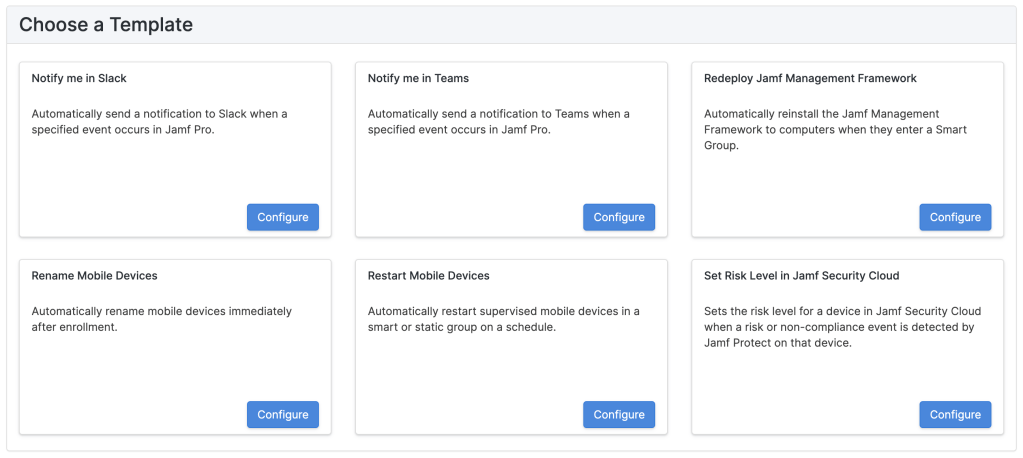The width and height of the screenshot is (1023, 458).
Task: Click the restart supervised mobile devices description
Action: tap(503, 319)
